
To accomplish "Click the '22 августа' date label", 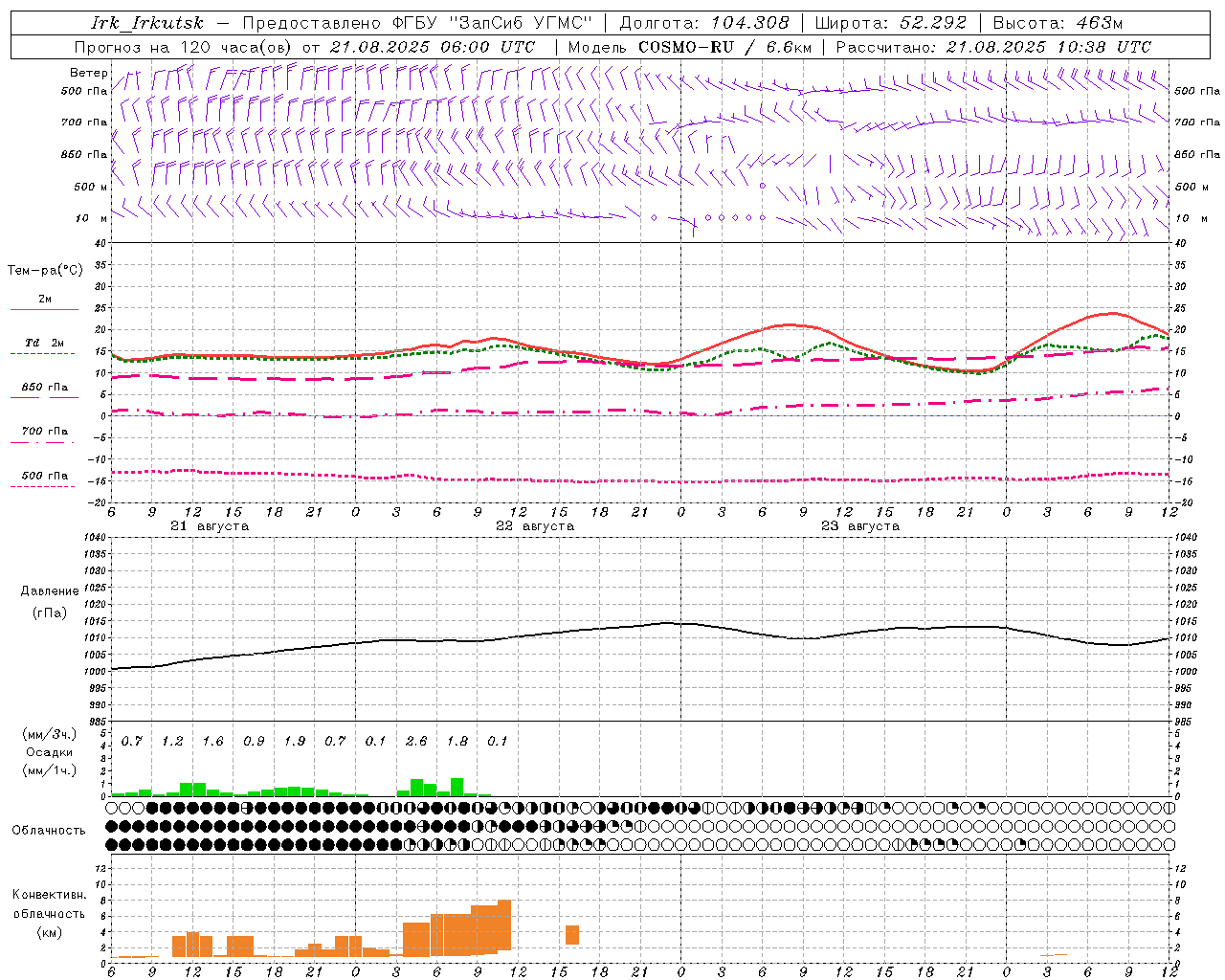I will (535, 526).
